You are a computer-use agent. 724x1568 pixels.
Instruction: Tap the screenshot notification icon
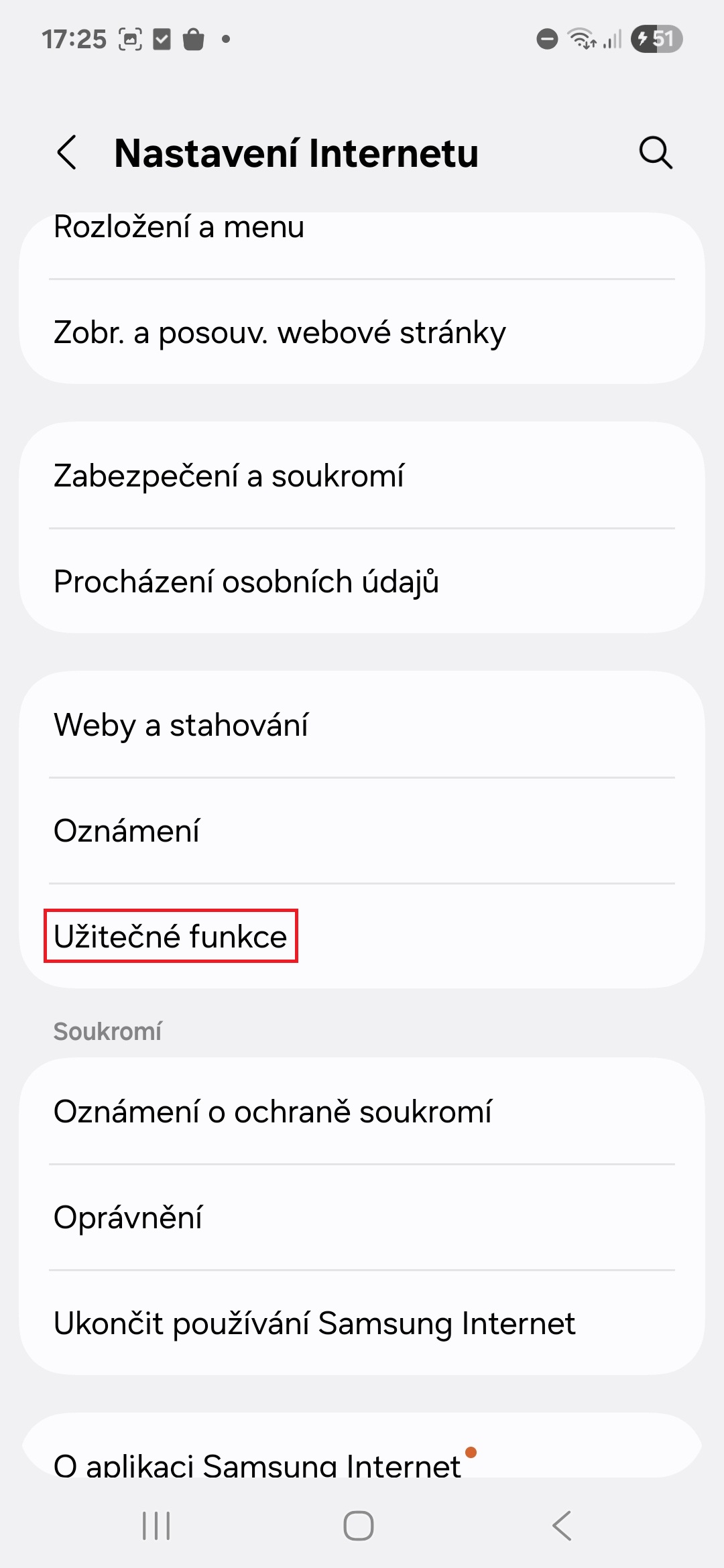pos(130,39)
